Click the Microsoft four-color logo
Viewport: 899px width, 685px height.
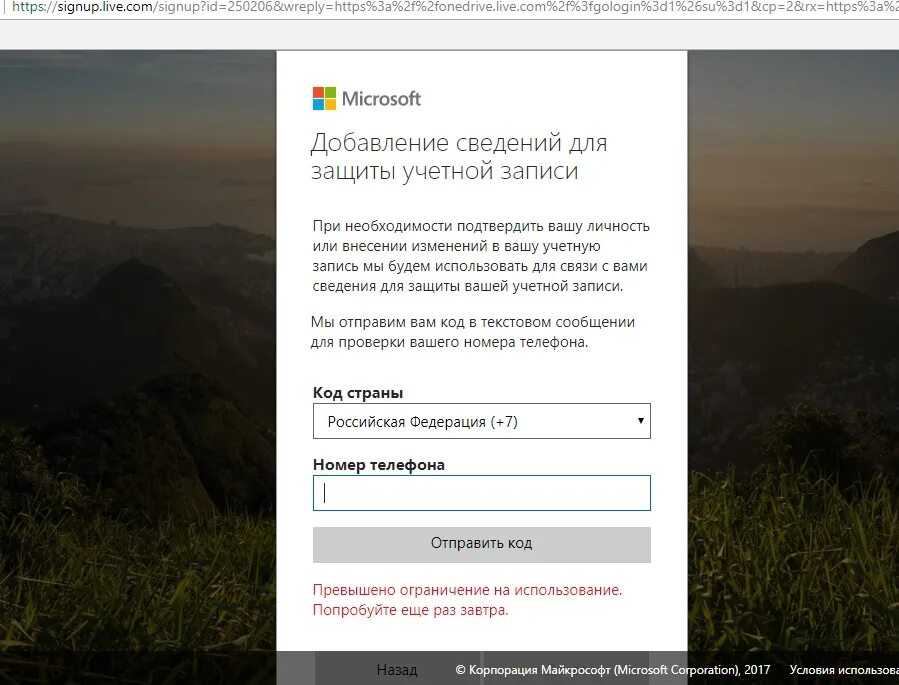coord(324,99)
